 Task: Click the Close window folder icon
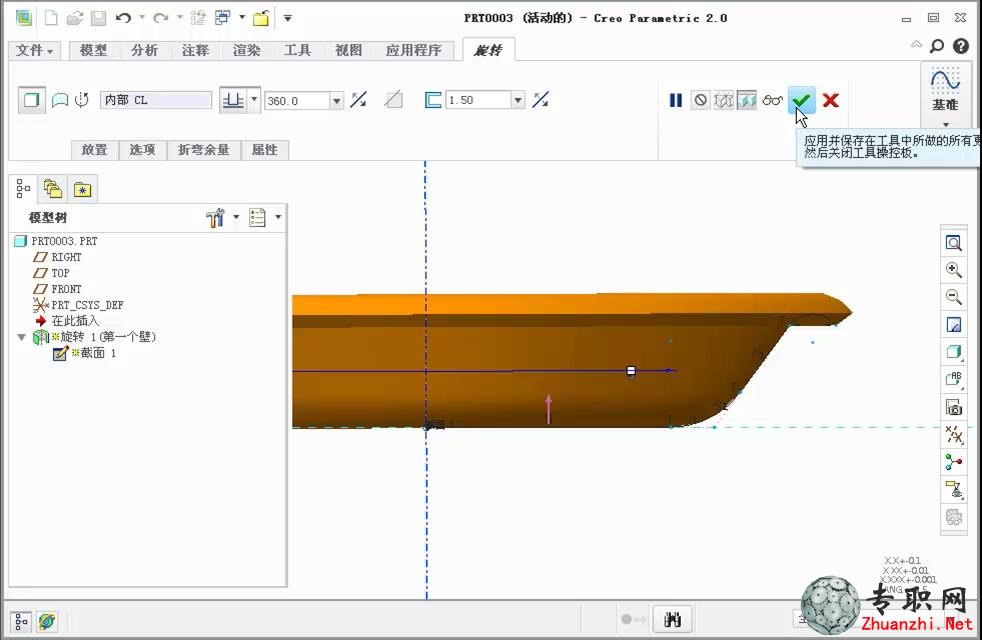(x=261, y=18)
